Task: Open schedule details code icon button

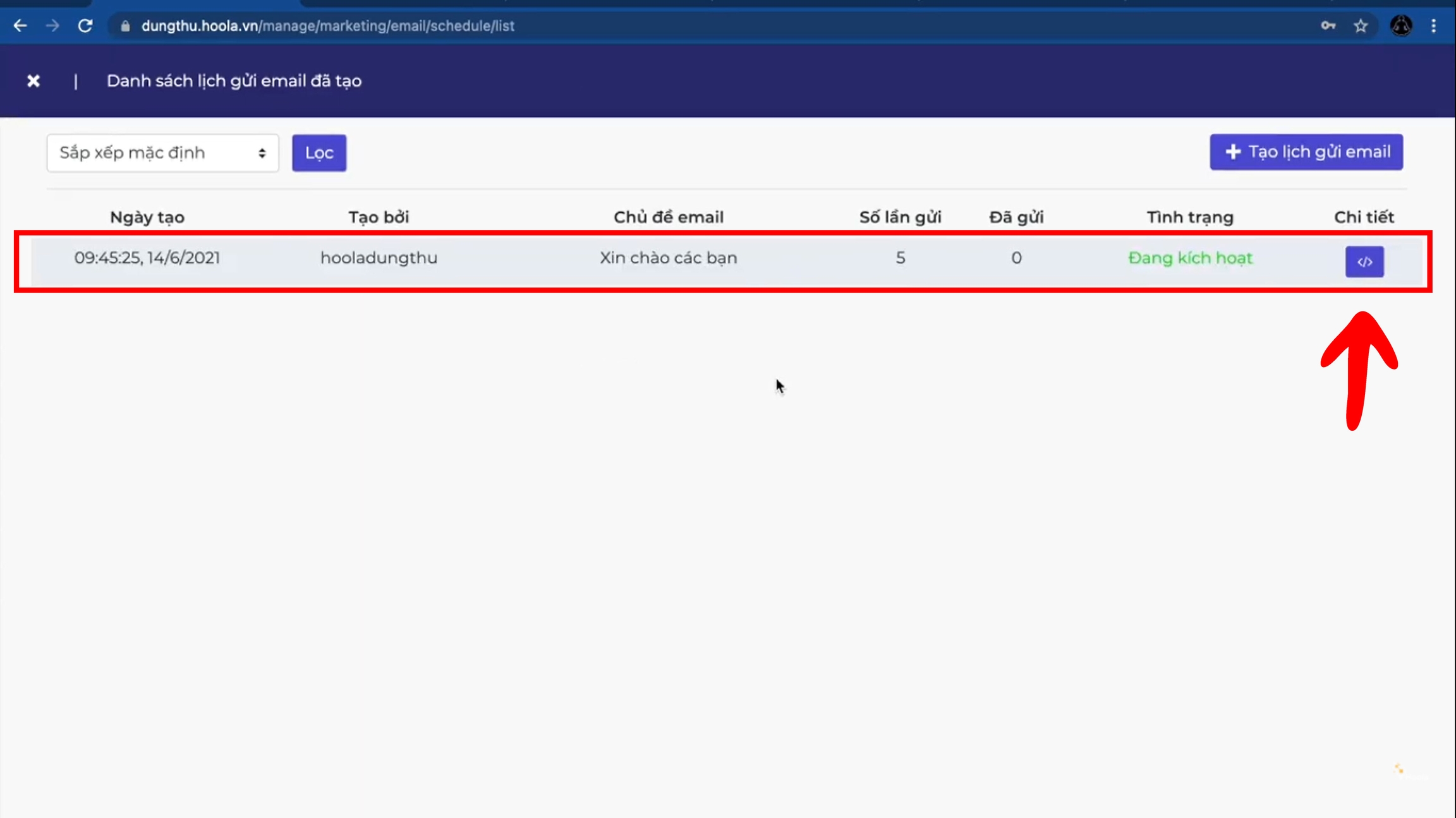Action: 1364,262
